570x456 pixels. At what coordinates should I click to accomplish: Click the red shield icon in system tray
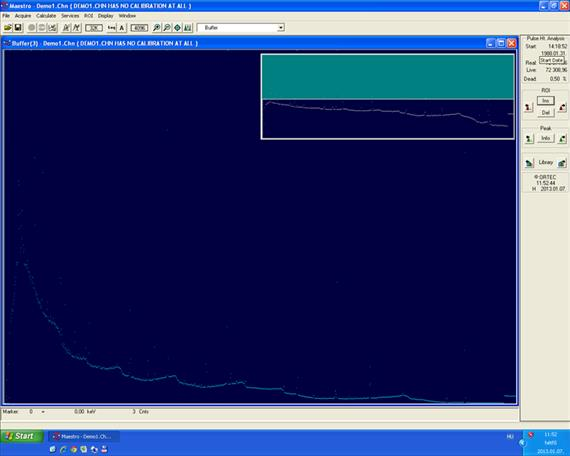[x=531, y=435]
